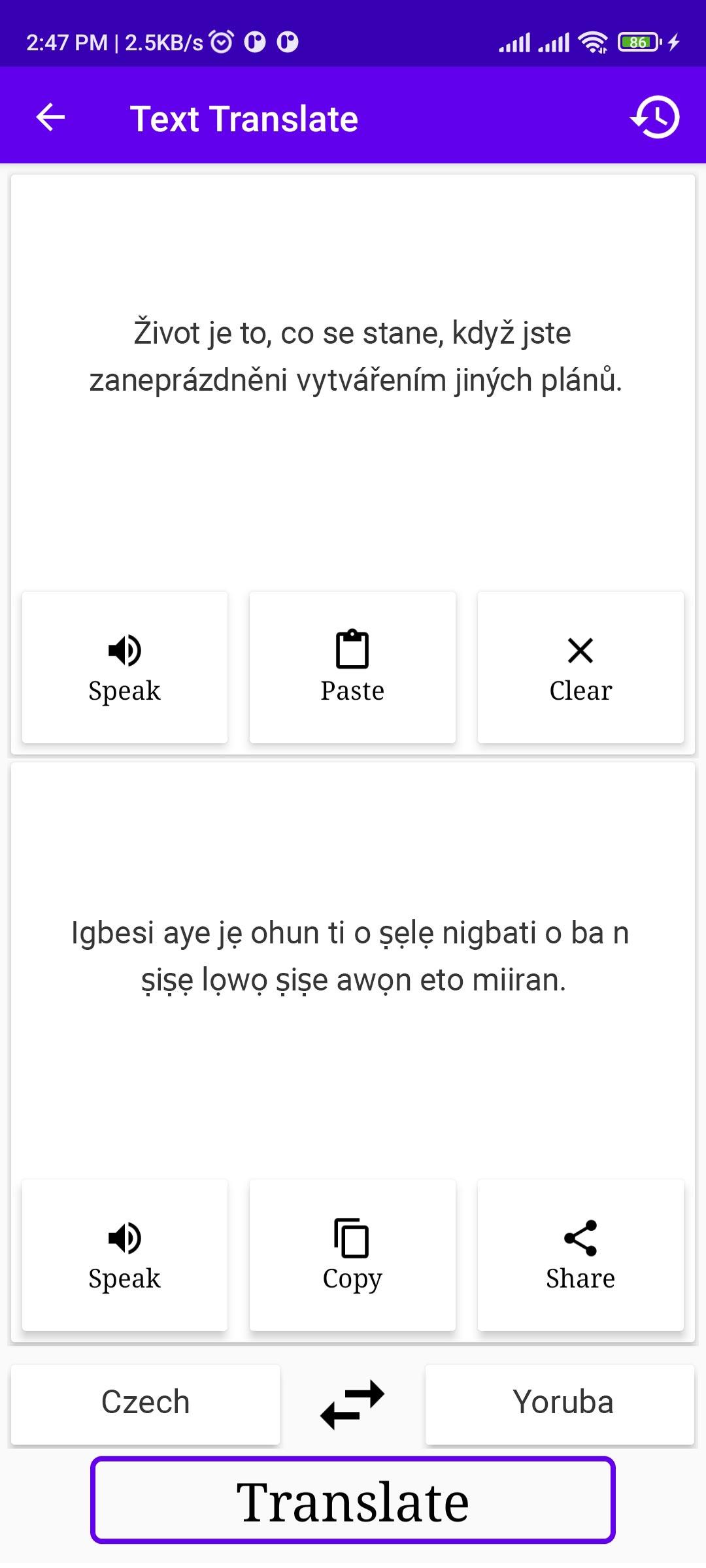Speak the Yoruba translation aloud
The width and height of the screenshot is (706, 1568).
point(124,1255)
